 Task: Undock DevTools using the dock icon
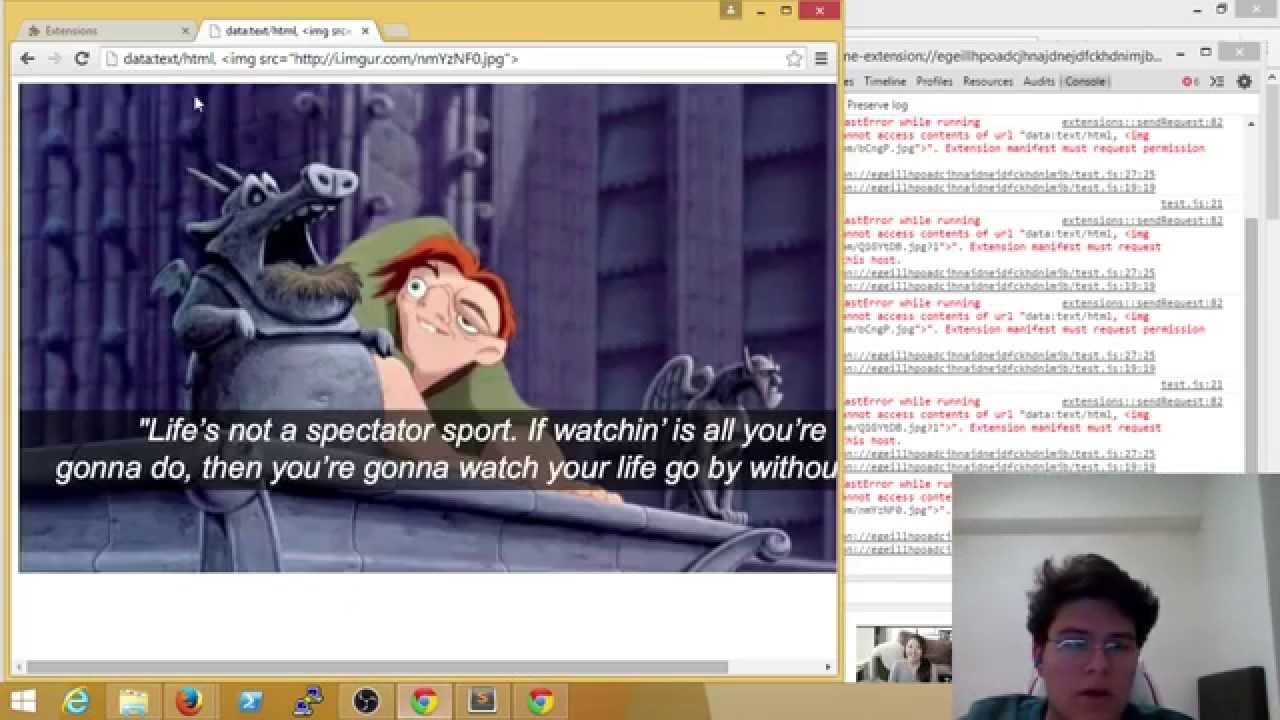[1217, 81]
